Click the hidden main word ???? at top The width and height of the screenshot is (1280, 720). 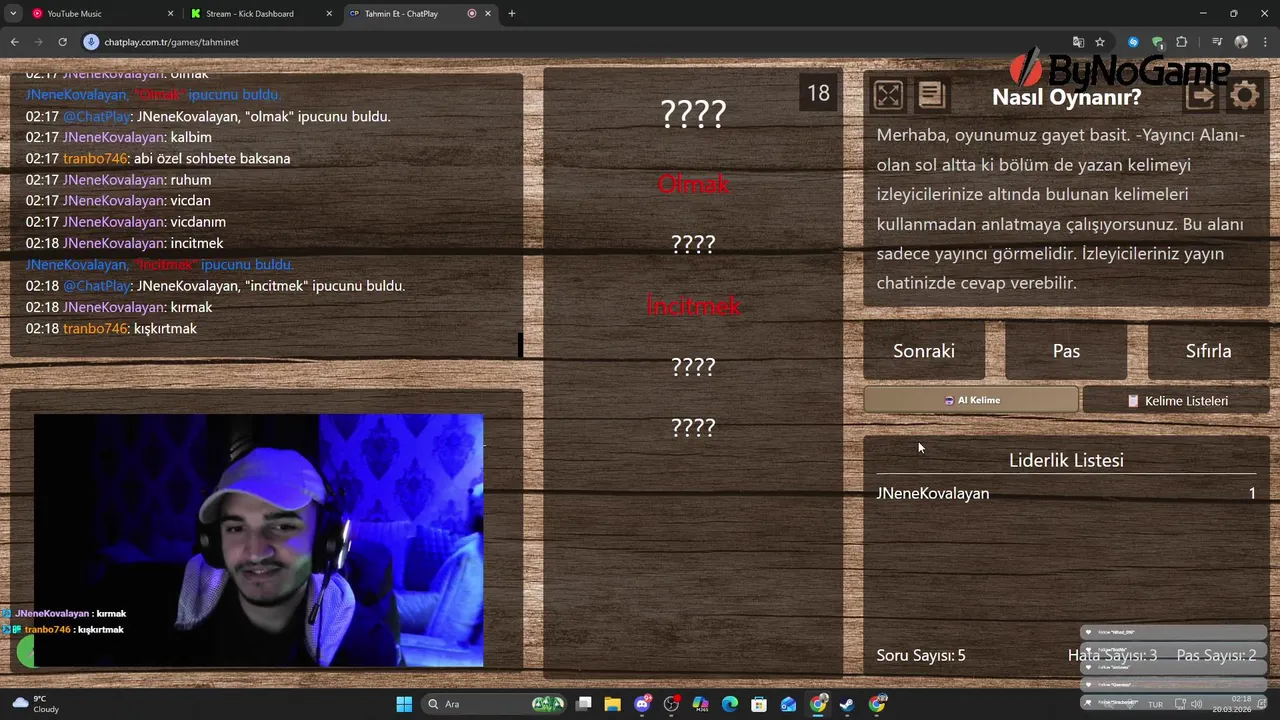693,114
